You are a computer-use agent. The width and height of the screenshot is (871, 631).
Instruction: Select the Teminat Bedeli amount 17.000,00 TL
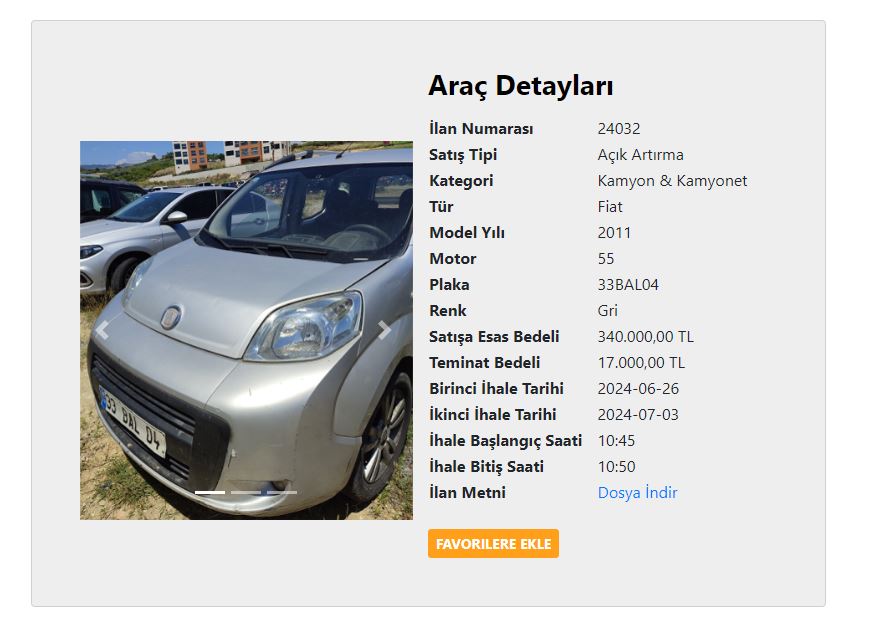641,363
